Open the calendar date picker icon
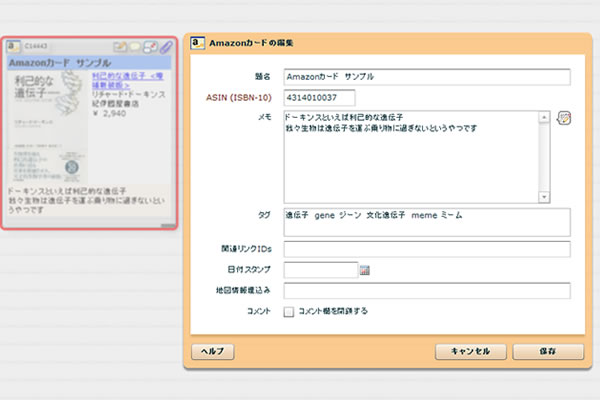This screenshot has width=600, height=400. coord(365,270)
